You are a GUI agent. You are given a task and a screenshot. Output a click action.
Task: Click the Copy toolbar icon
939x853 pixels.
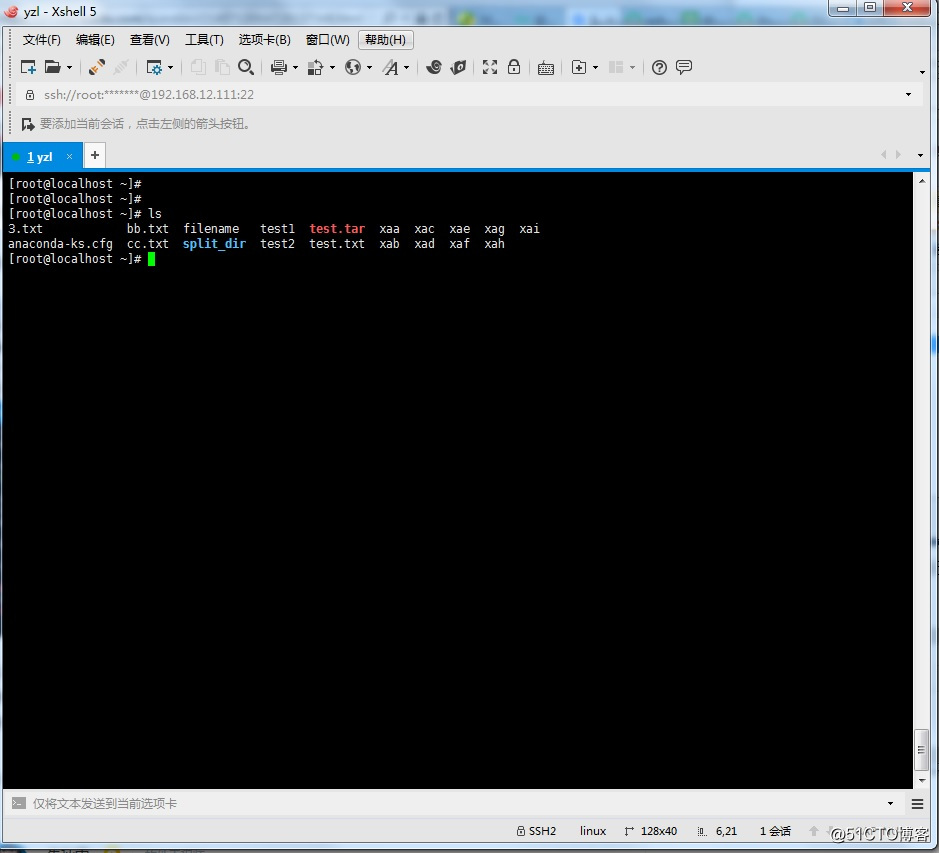coord(198,67)
